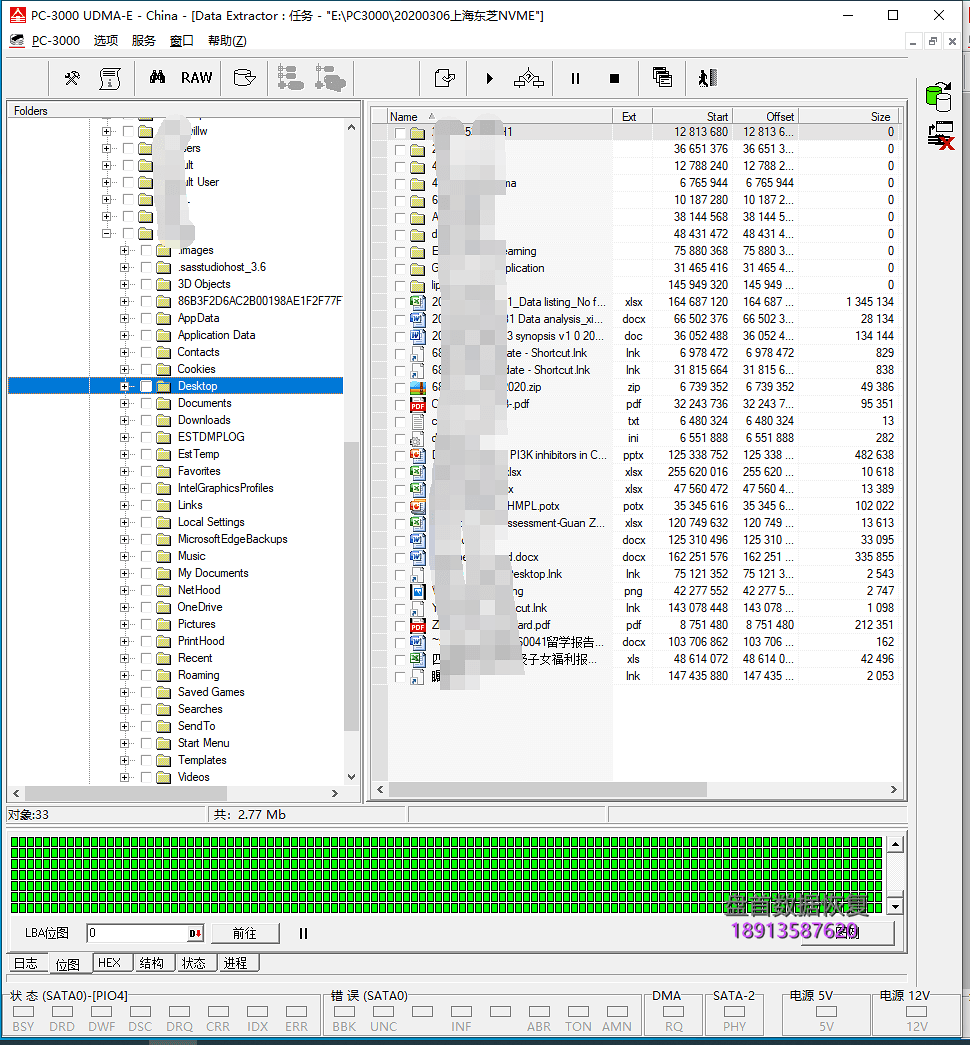Image resolution: width=970 pixels, height=1045 pixels.
Task: Expand the Desktop folder node
Action: point(124,387)
